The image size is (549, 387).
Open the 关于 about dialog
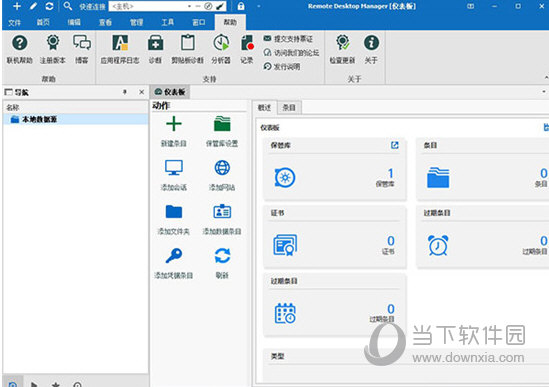(x=371, y=49)
